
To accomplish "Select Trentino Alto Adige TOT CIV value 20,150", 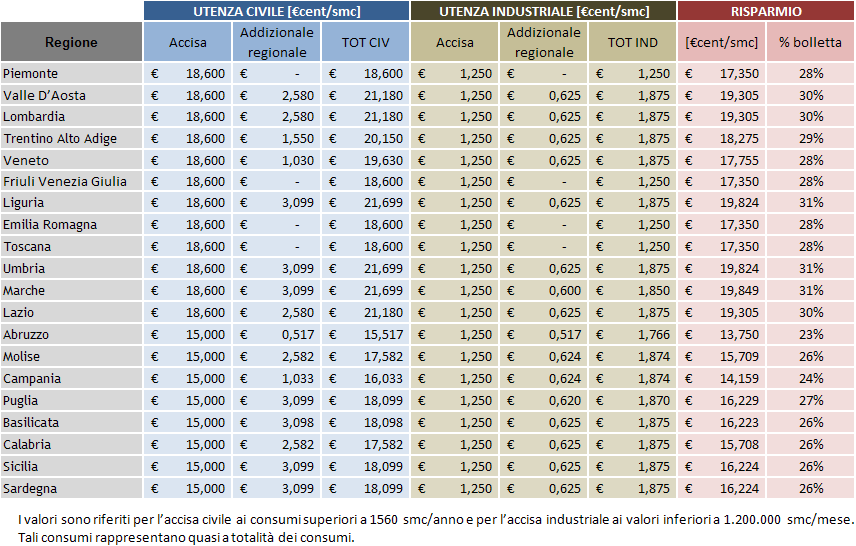I will [x=383, y=138].
